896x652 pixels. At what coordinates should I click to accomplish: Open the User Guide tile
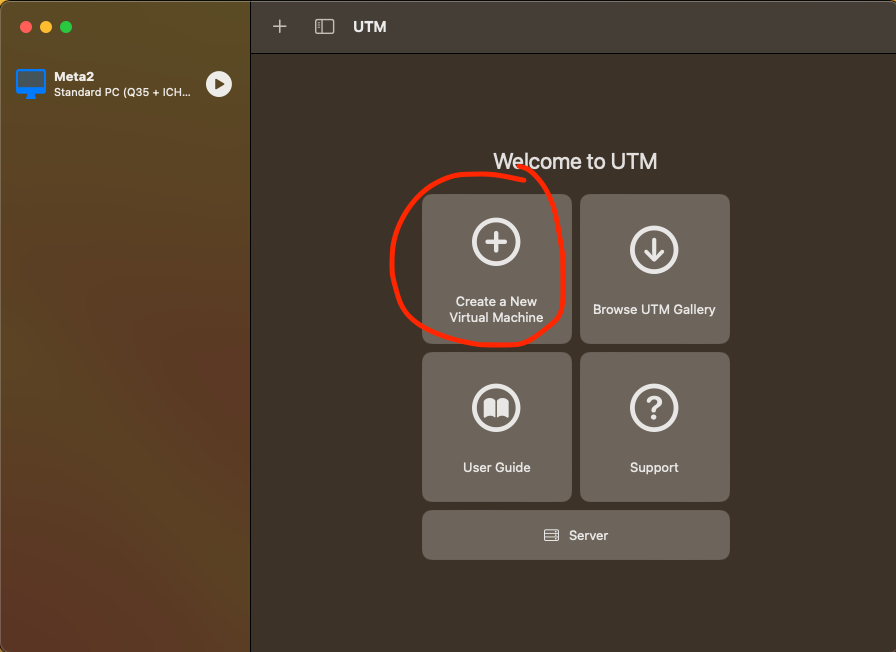(x=497, y=427)
